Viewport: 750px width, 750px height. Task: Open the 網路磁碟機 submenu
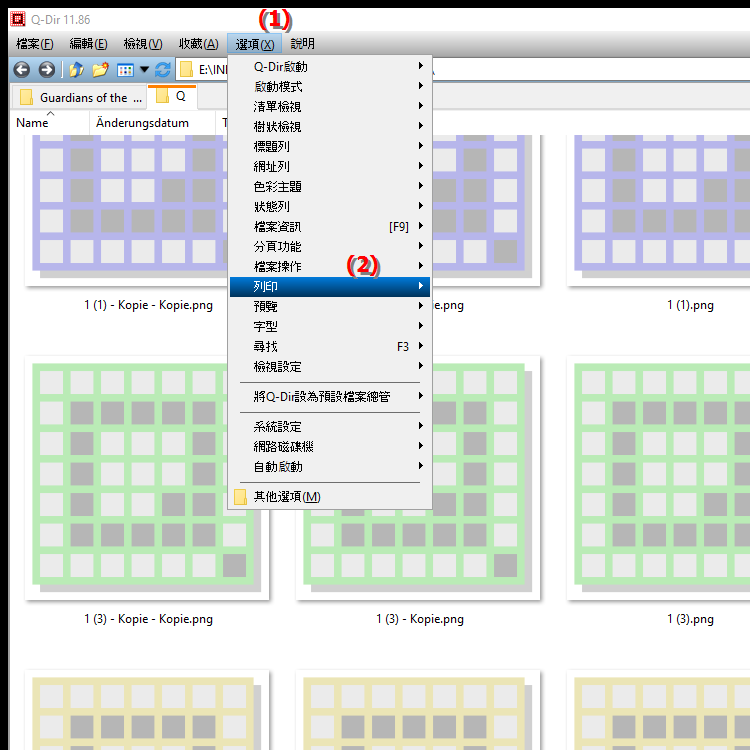[330, 447]
